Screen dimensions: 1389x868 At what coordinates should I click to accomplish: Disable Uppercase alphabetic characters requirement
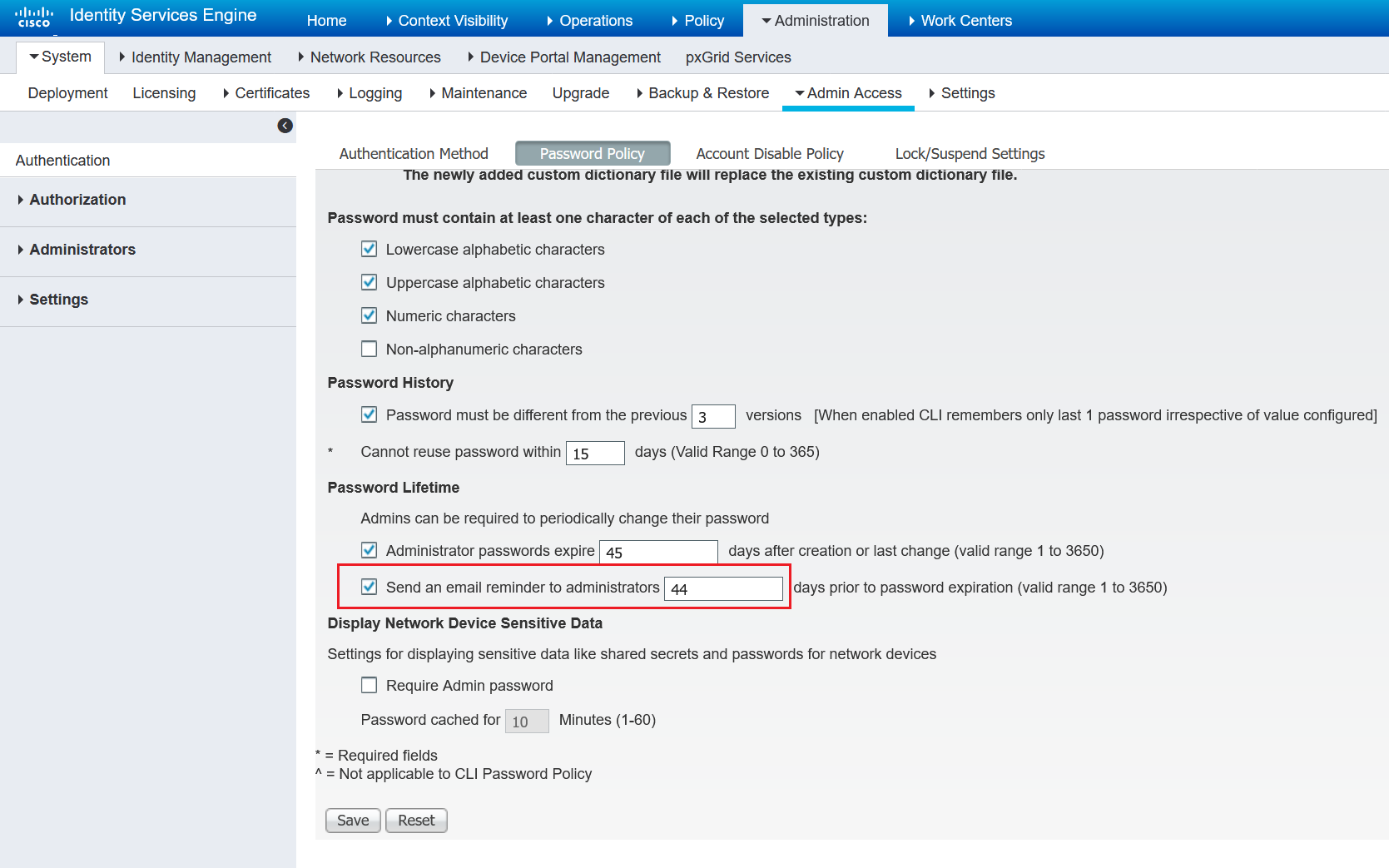[369, 282]
